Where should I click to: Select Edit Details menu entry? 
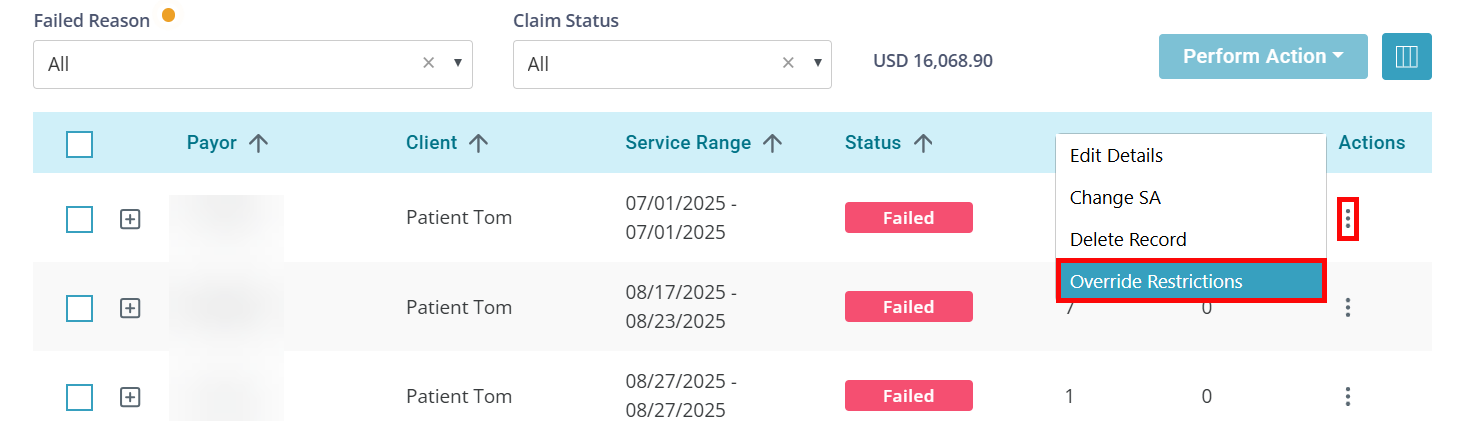(1116, 156)
